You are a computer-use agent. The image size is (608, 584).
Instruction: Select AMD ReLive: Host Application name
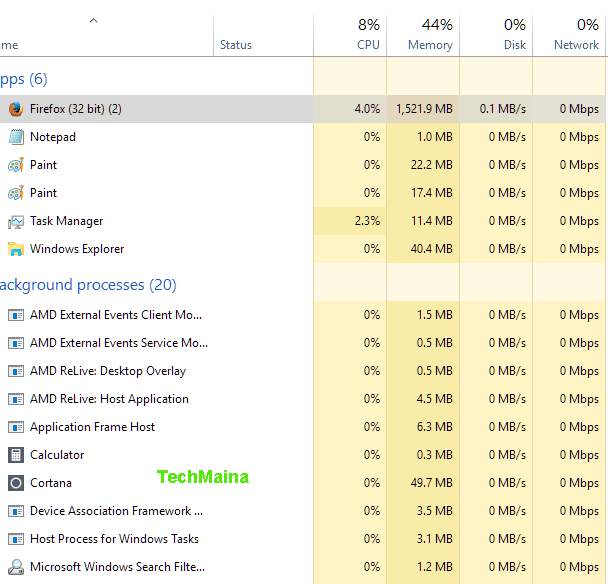pos(109,399)
